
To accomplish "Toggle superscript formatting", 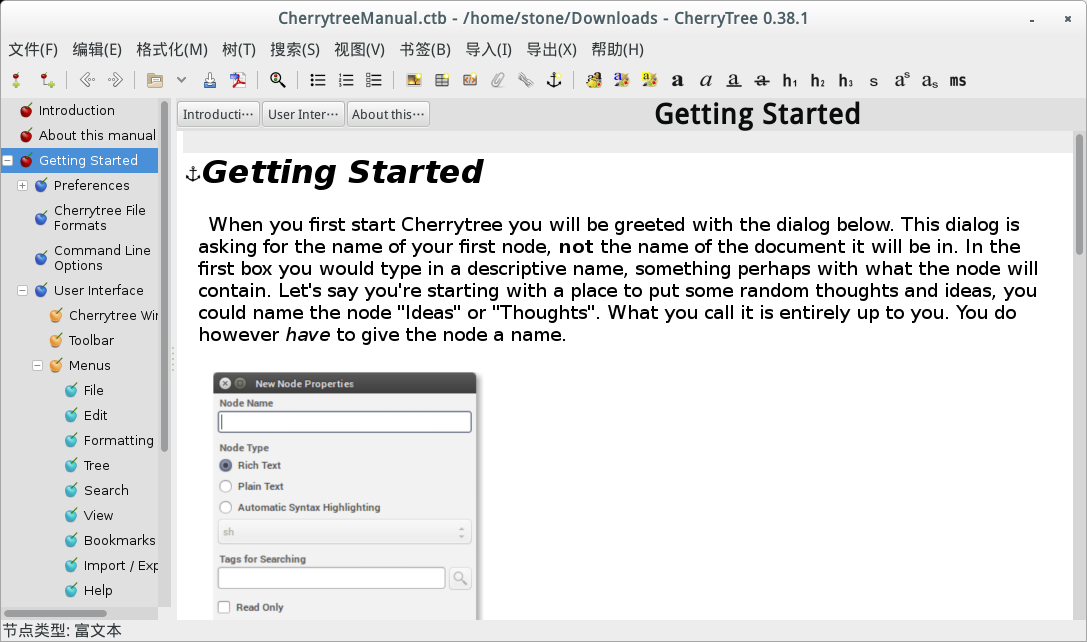I will click(902, 80).
